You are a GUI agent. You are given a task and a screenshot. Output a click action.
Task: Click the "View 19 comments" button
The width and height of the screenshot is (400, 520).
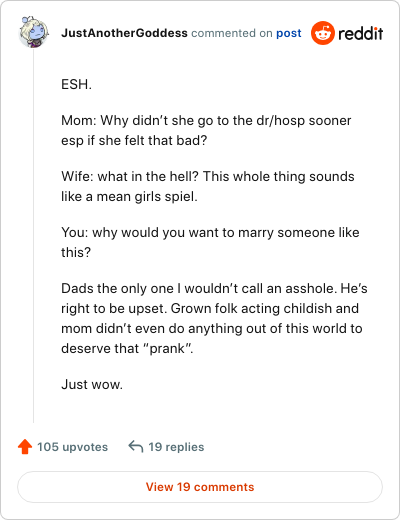click(x=200, y=487)
